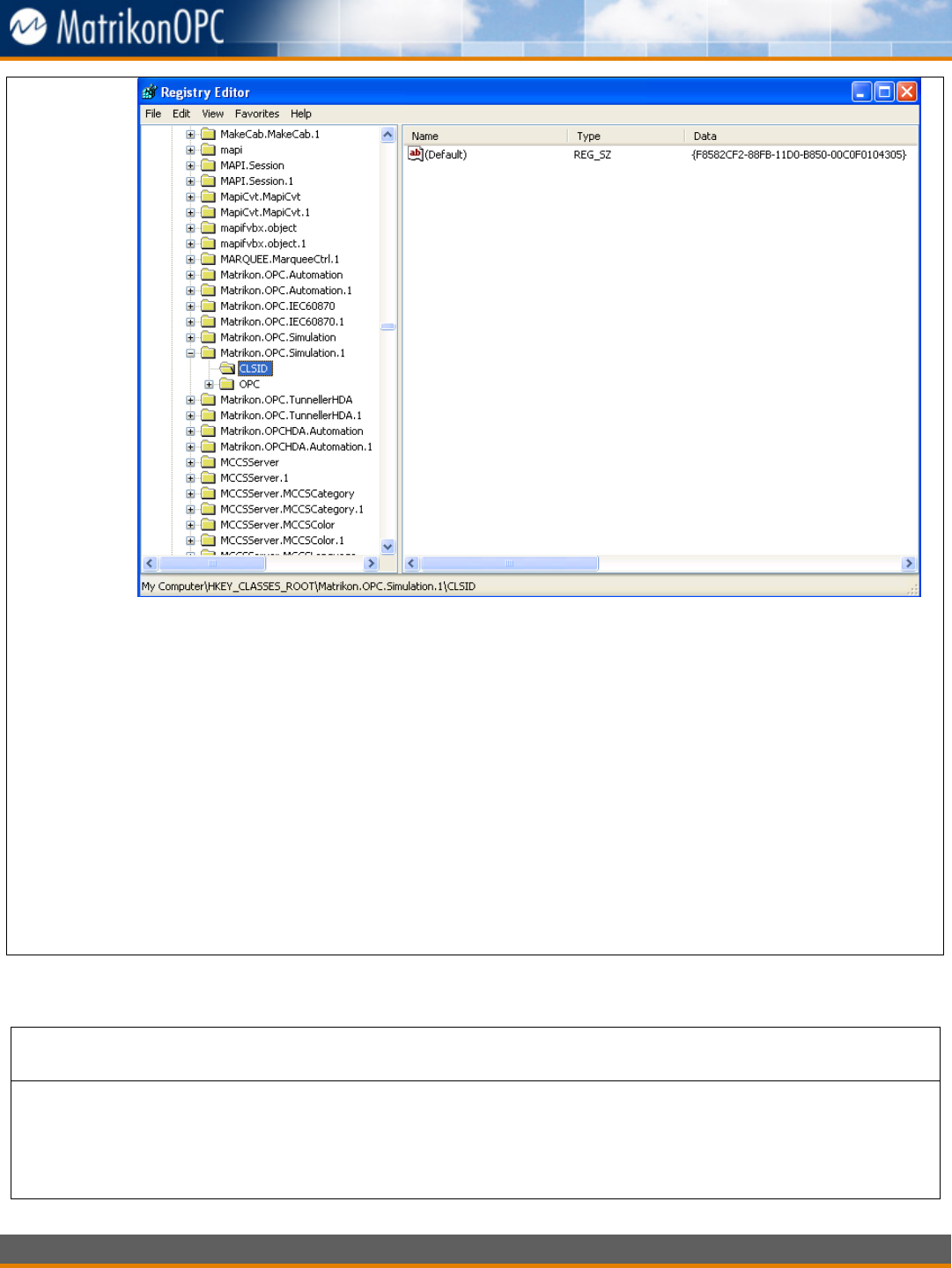The width and height of the screenshot is (952, 1268).
Task: Expand the Matrikon.OPC.Simulation key
Action: pyautogui.click(x=190, y=338)
